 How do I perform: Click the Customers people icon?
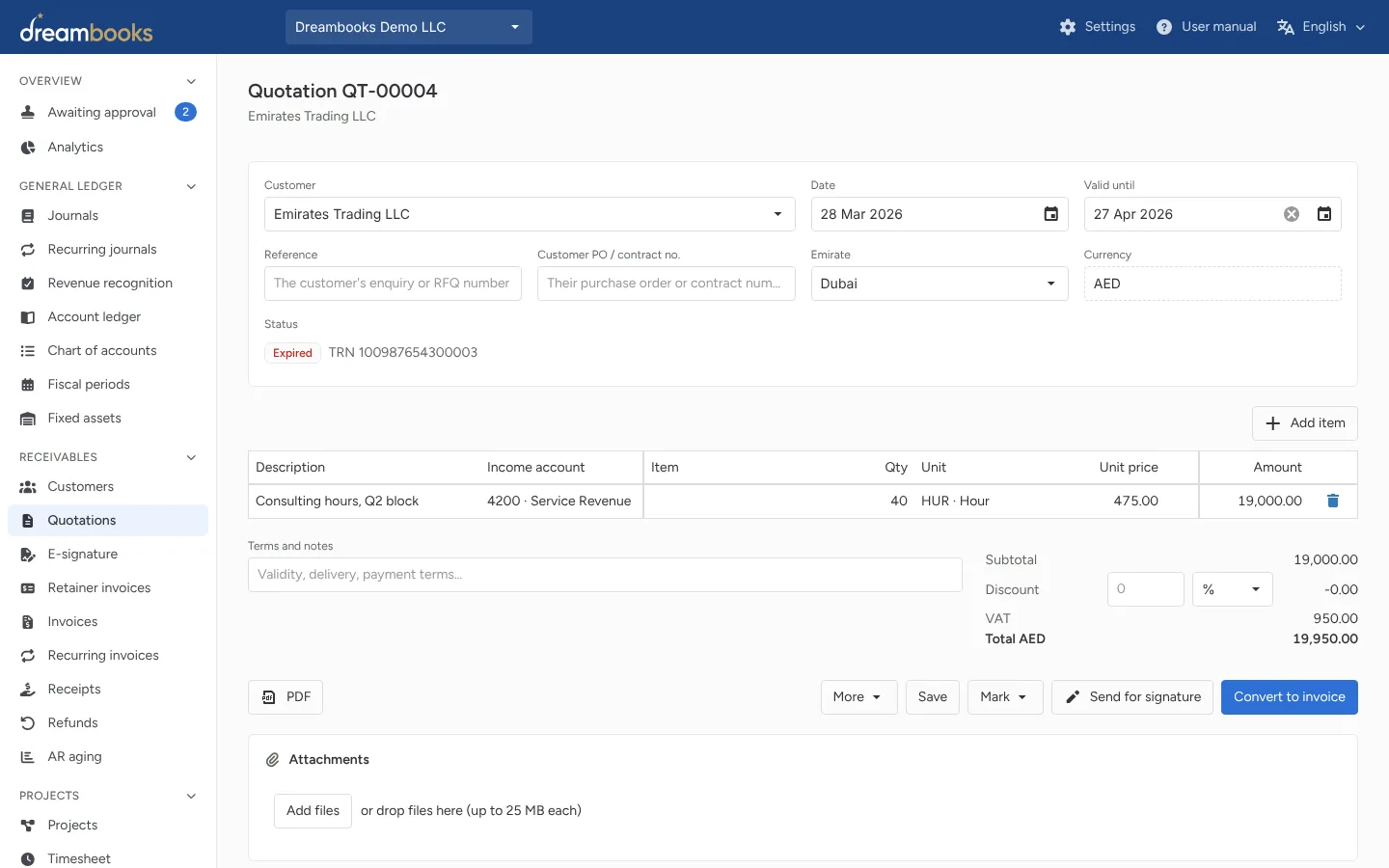pyautogui.click(x=28, y=487)
